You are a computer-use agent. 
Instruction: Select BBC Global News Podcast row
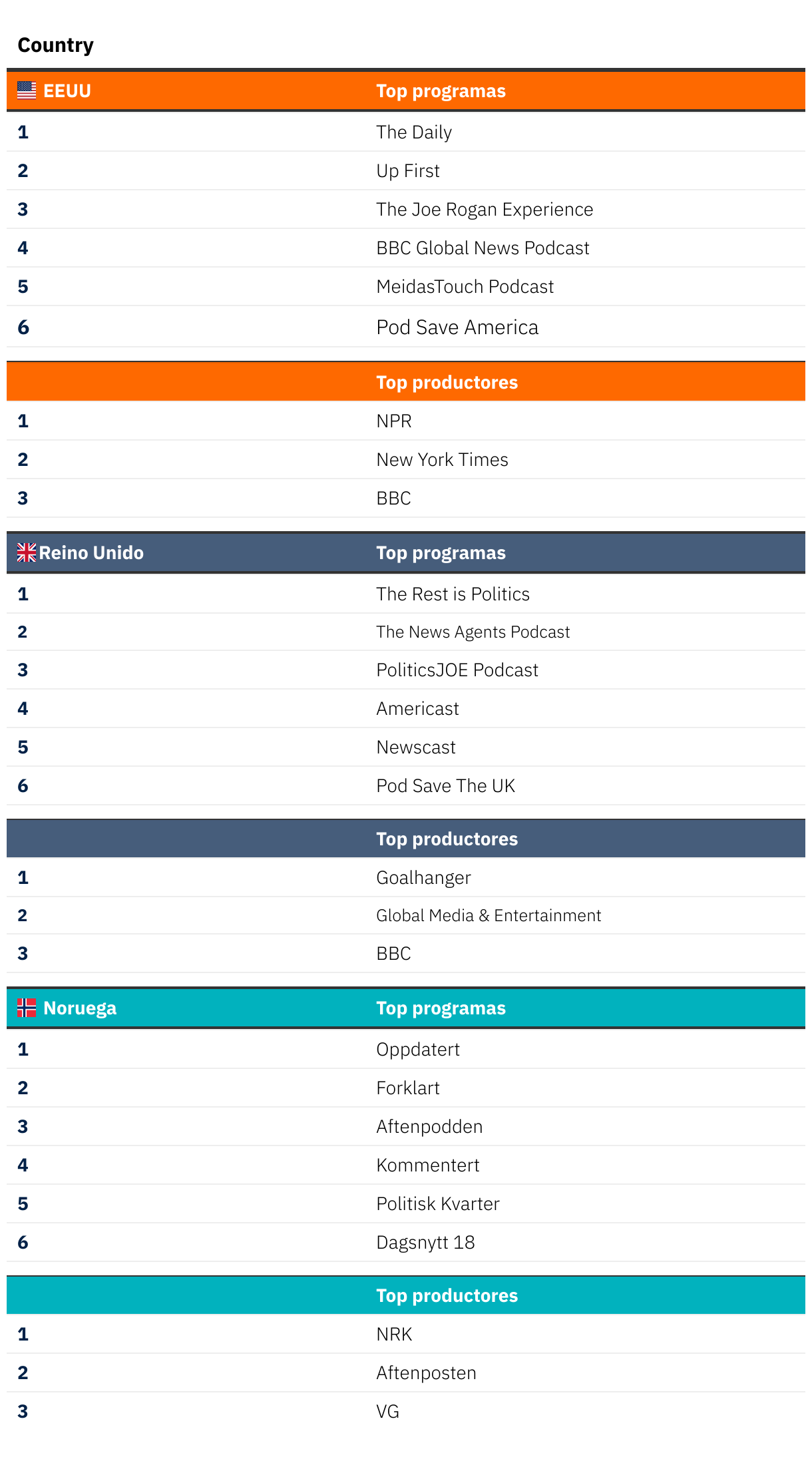(x=483, y=248)
